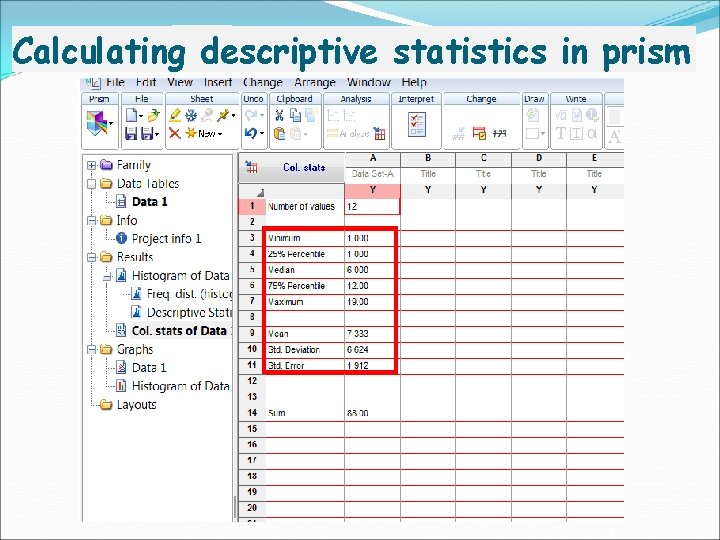
Task: Select column A header
Action: (372, 158)
